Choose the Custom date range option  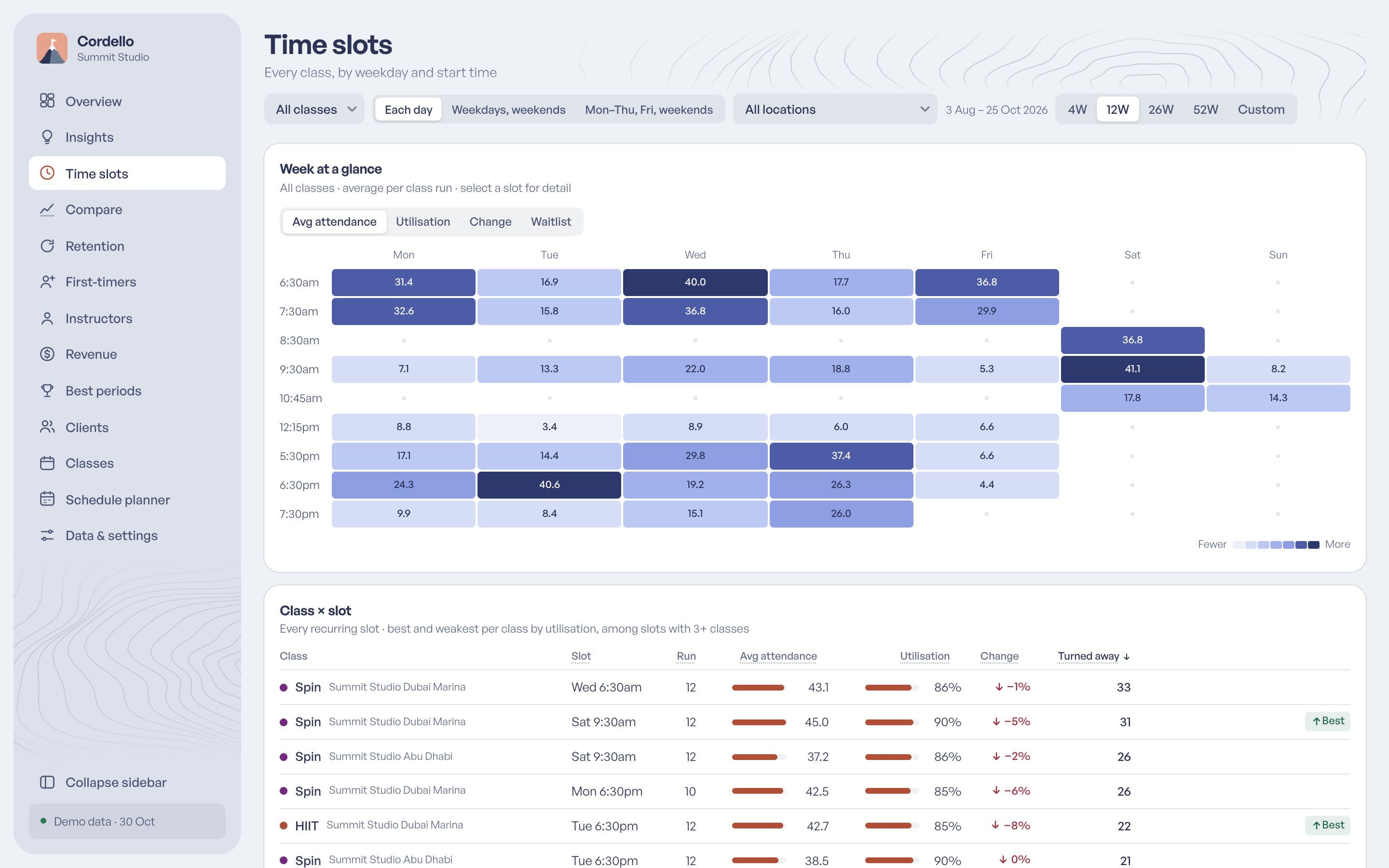click(x=1261, y=109)
